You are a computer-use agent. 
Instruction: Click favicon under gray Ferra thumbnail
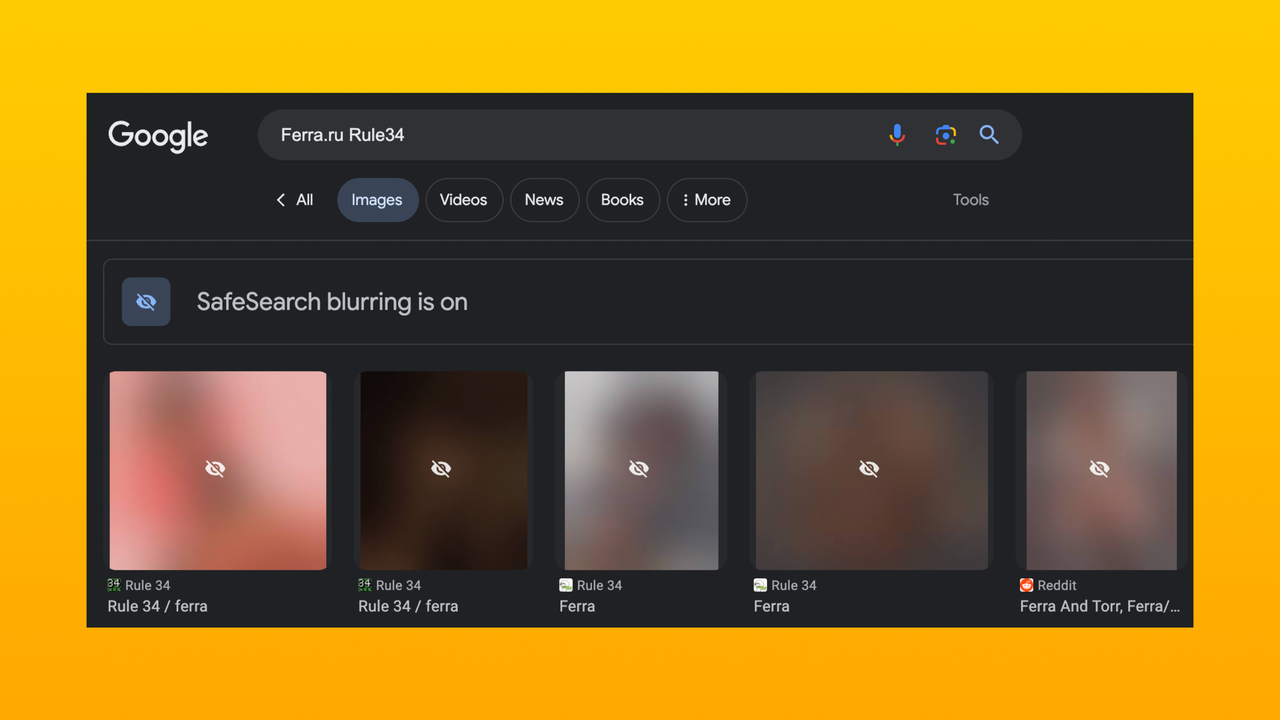[566, 585]
